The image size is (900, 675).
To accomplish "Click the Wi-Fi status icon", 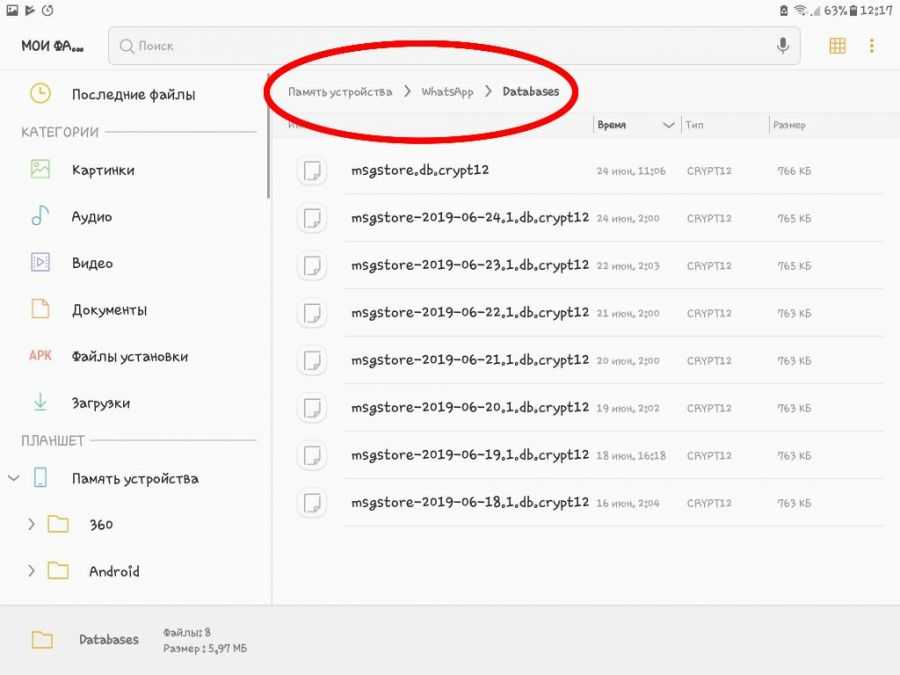I will pyautogui.click(x=801, y=10).
